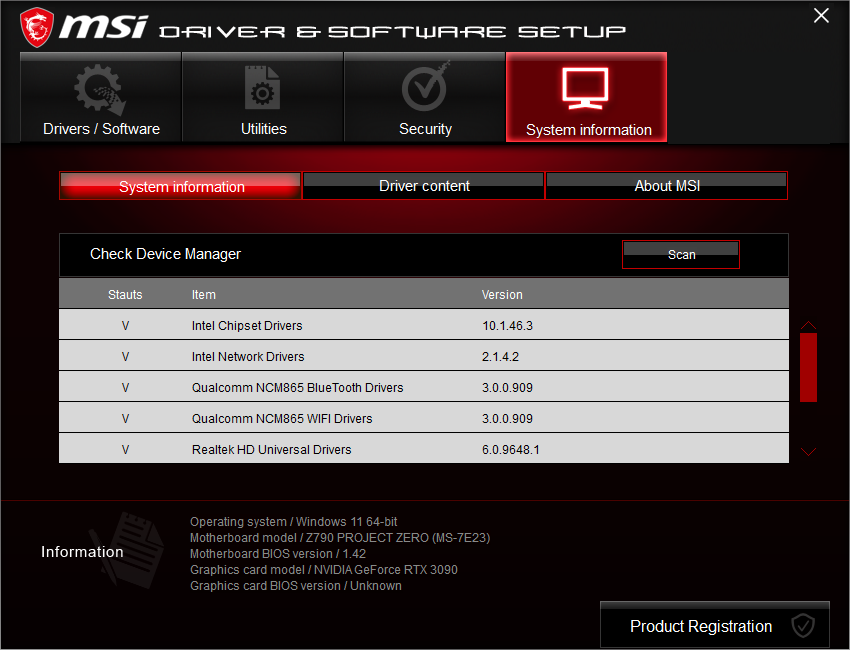Click the shield badge on Product Registration
The image size is (850, 650).
(x=803, y=625)
